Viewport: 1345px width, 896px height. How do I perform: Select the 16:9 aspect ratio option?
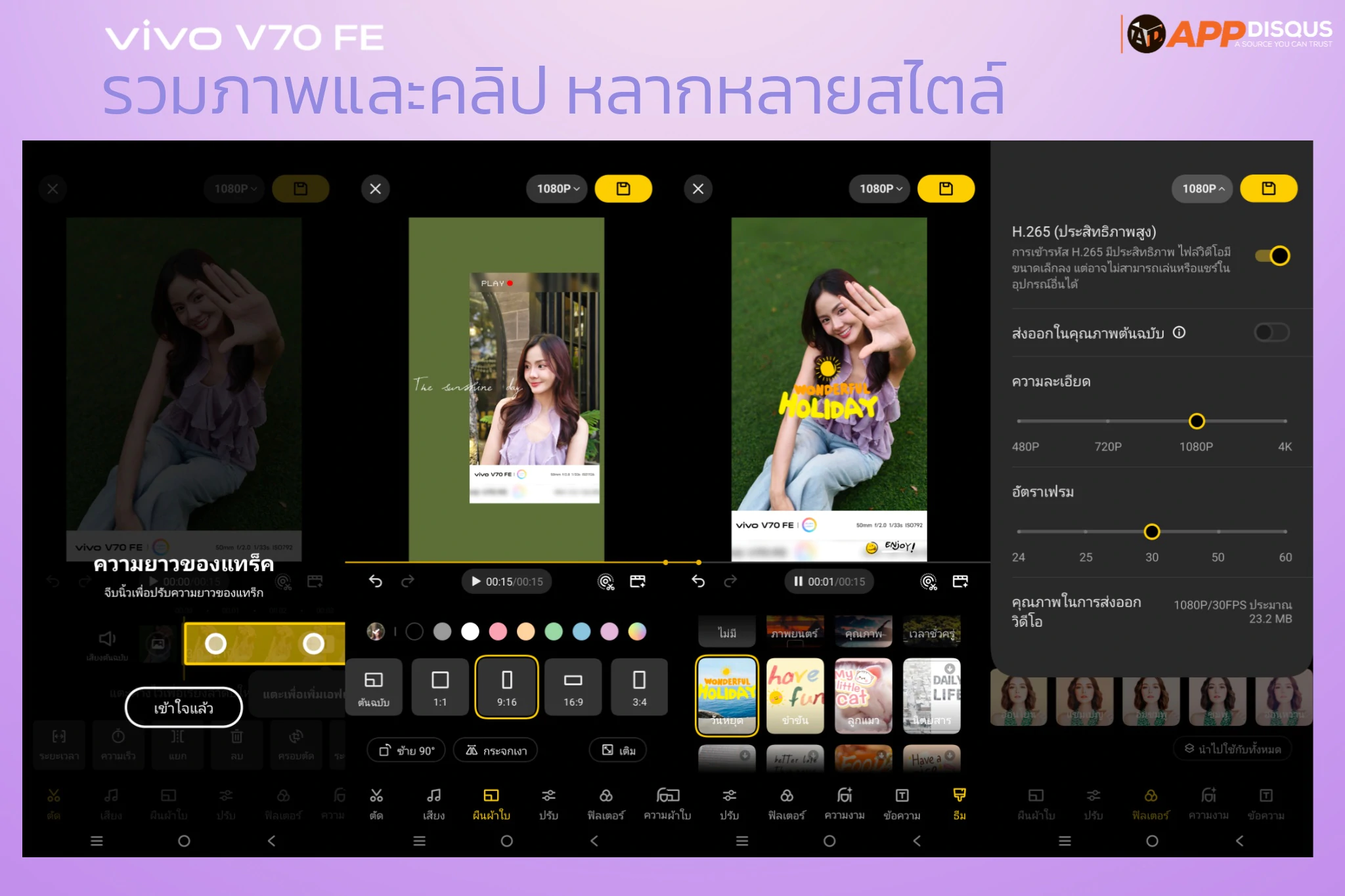573,687
